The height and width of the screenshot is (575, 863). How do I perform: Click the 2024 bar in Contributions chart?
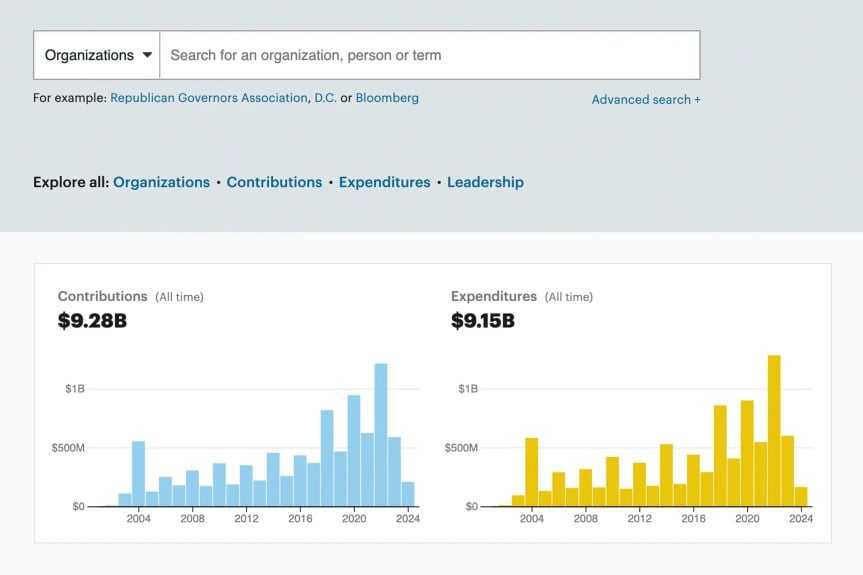(408, 494)
